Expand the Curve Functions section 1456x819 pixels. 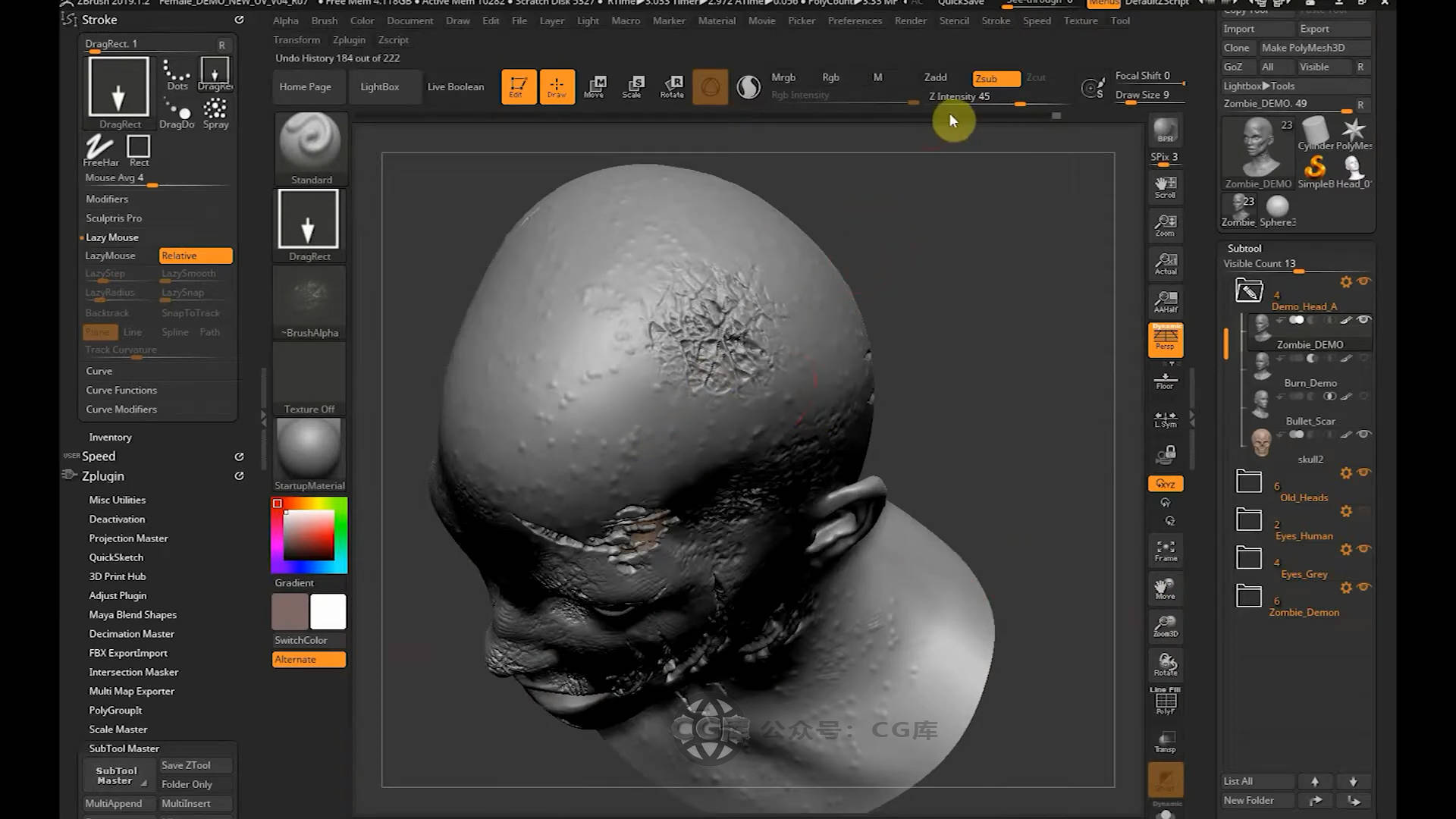pos(121,390)
